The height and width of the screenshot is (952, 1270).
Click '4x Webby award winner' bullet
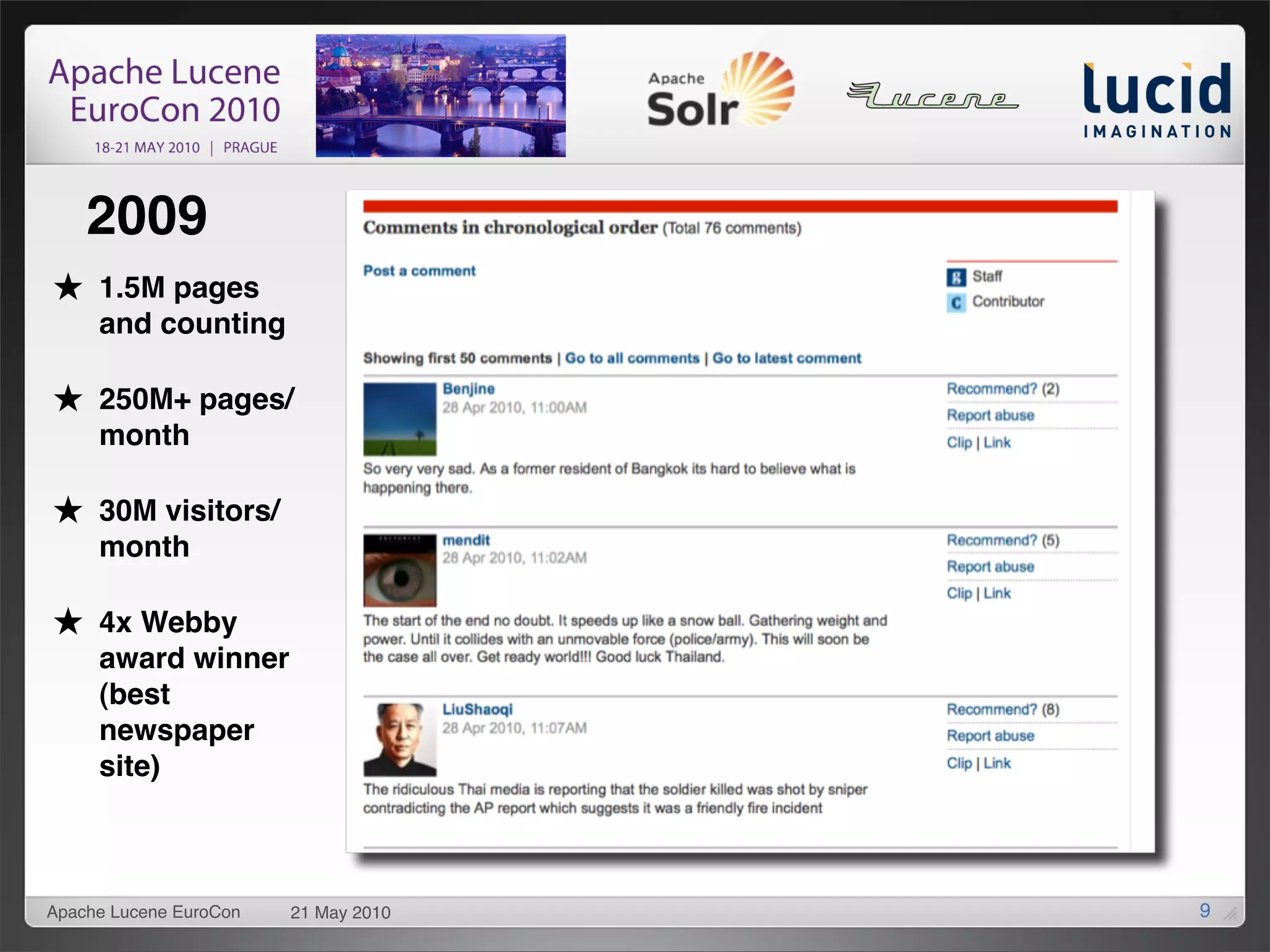click(x=194, y=694)
